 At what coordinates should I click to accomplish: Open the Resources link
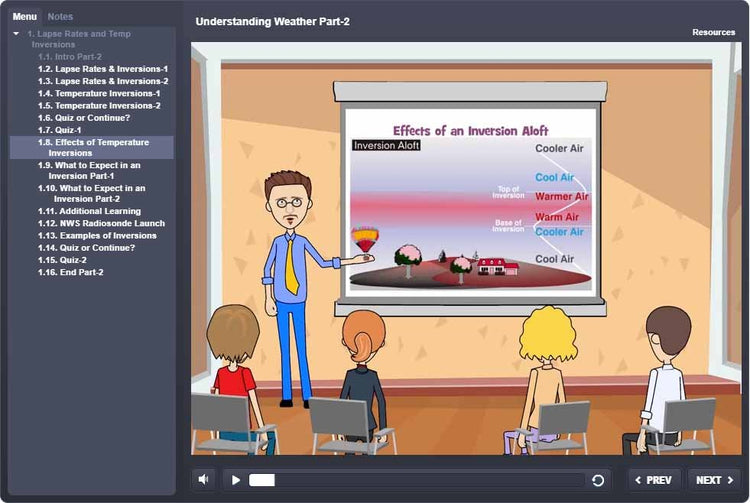[x=713, y=32]
